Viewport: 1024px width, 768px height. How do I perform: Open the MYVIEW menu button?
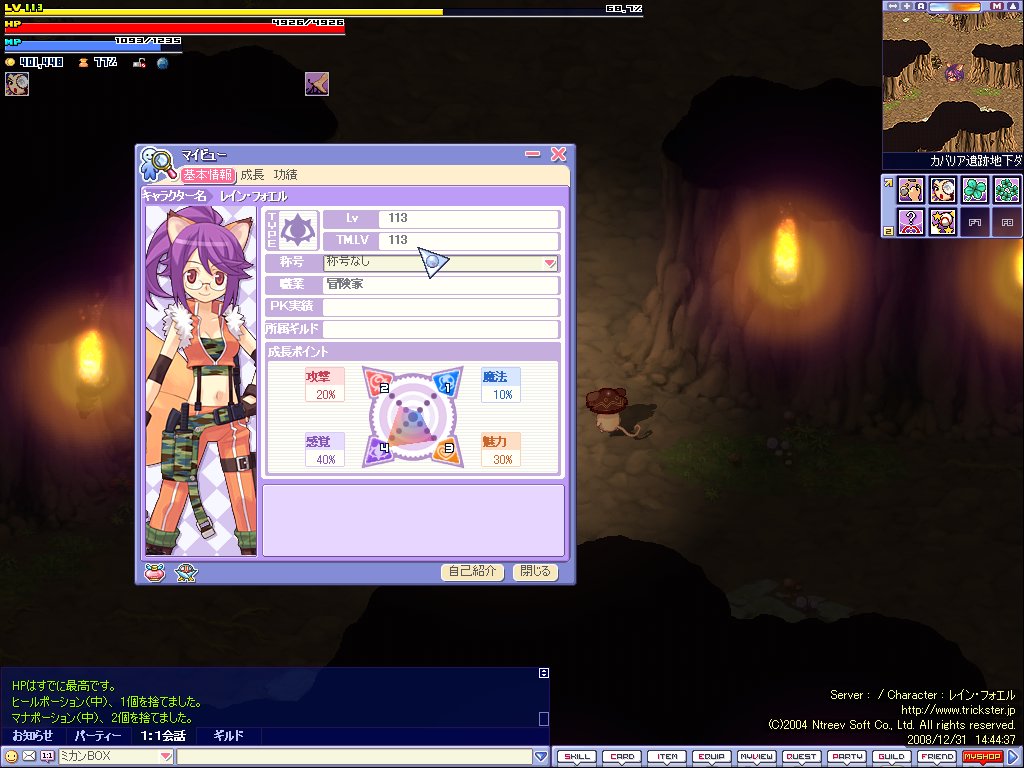coord(756,757)
